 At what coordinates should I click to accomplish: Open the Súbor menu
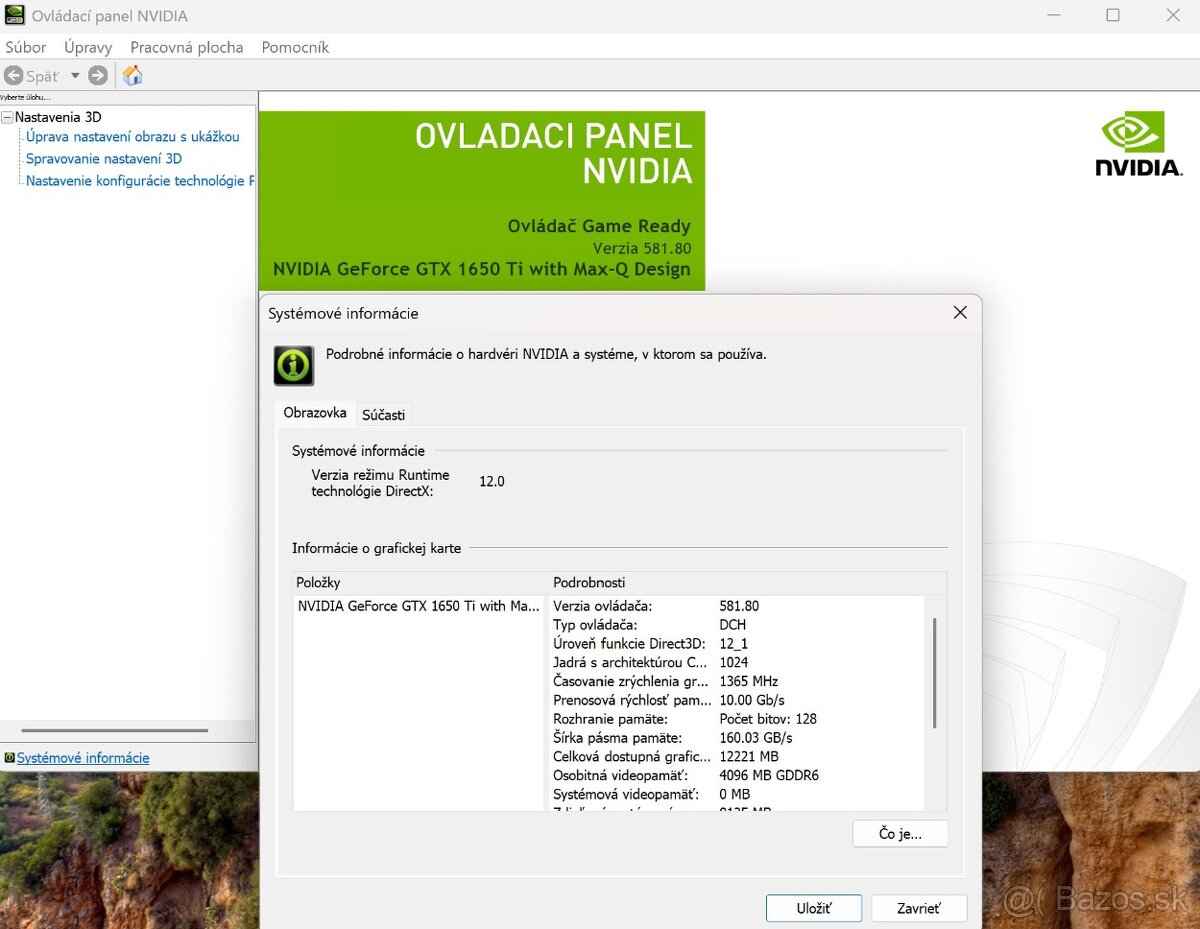(26, 47)
